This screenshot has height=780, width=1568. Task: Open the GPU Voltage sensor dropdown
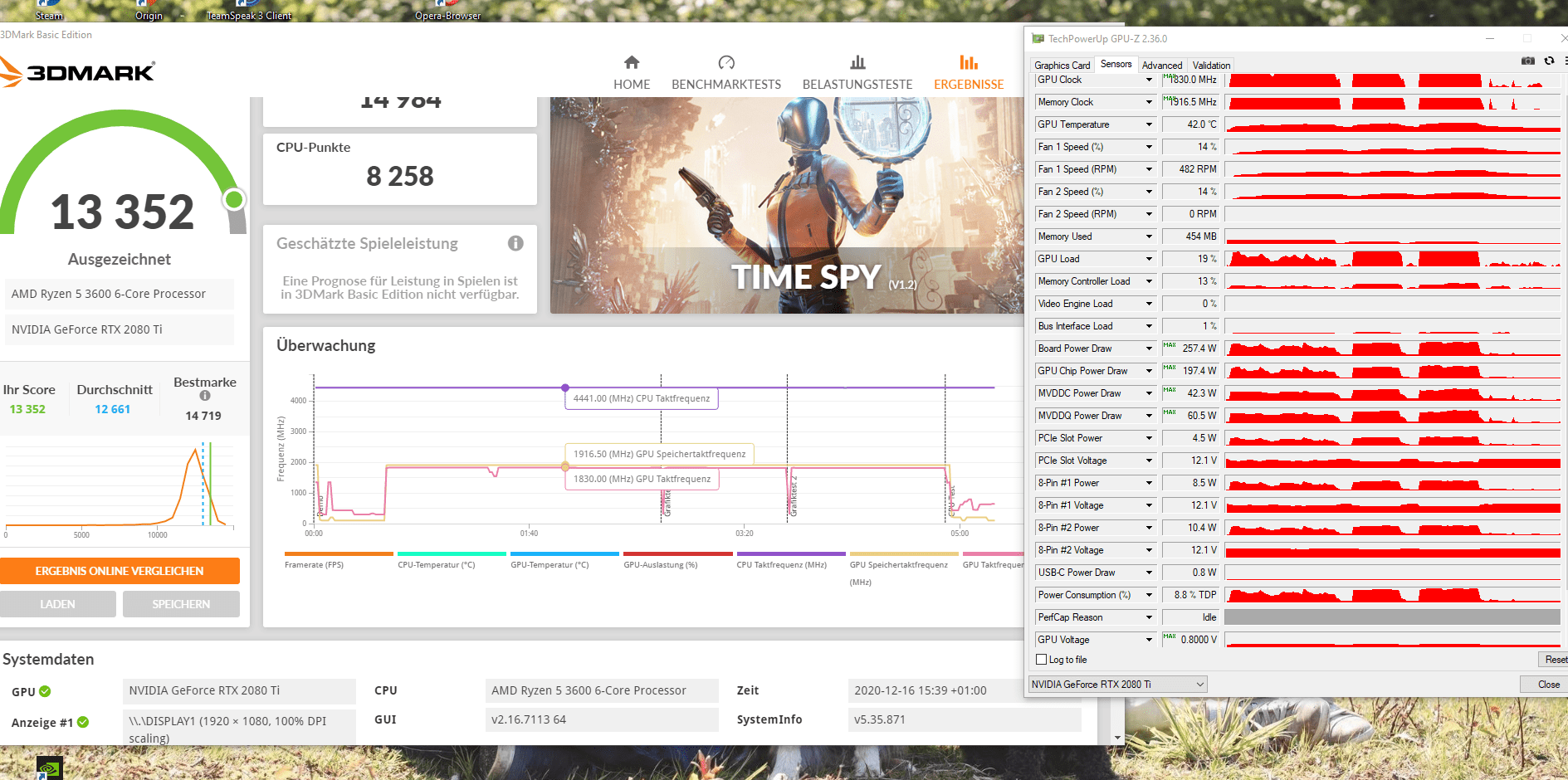coord(1149,640)
